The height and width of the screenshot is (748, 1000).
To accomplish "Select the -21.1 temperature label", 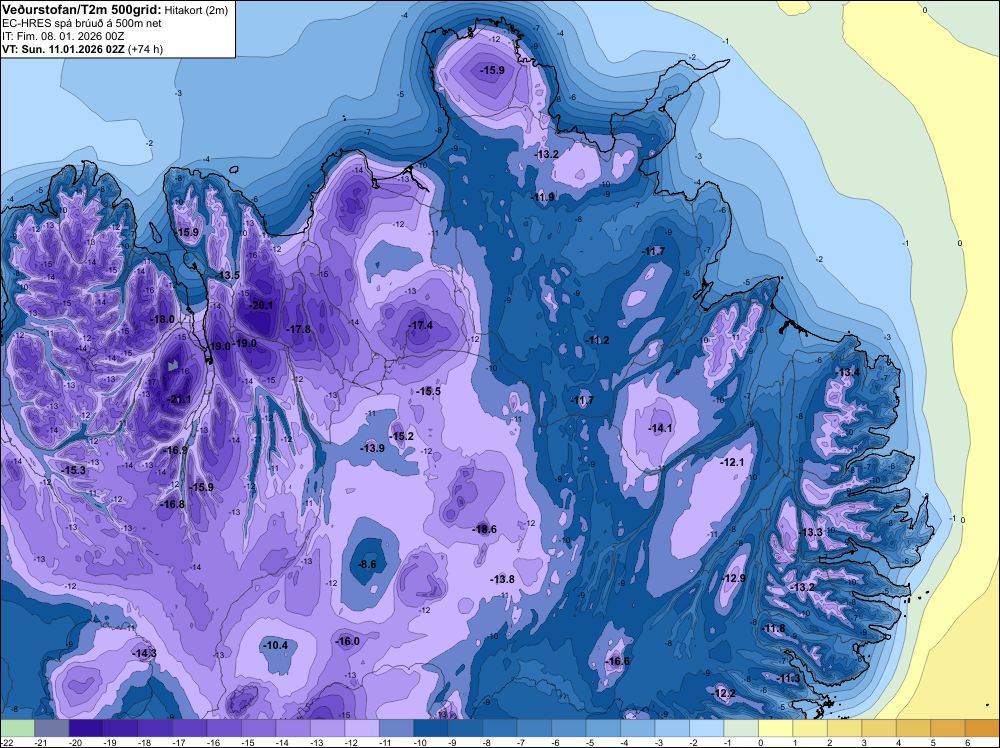I will click(179, 400).
